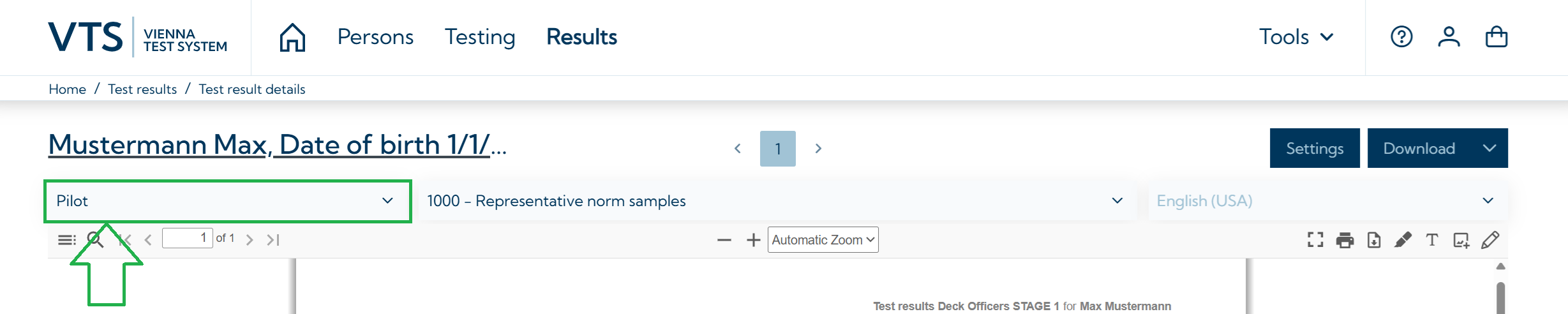Image resolution: width=1568 pixels, height=314 pixels.
Task: Select the highlighter tool
Action: [x=1403, y=240]
